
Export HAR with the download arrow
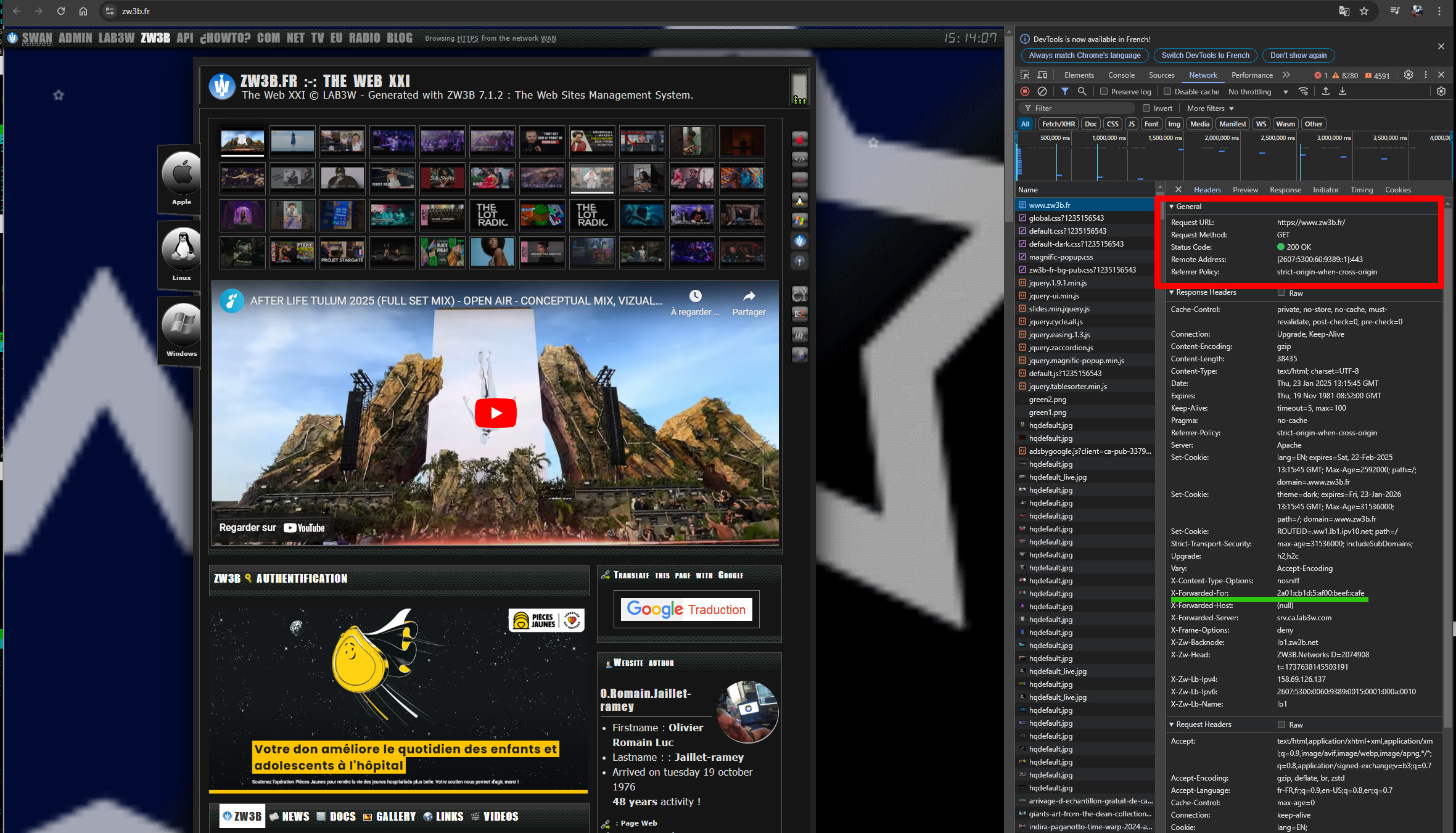[1343, 91]
